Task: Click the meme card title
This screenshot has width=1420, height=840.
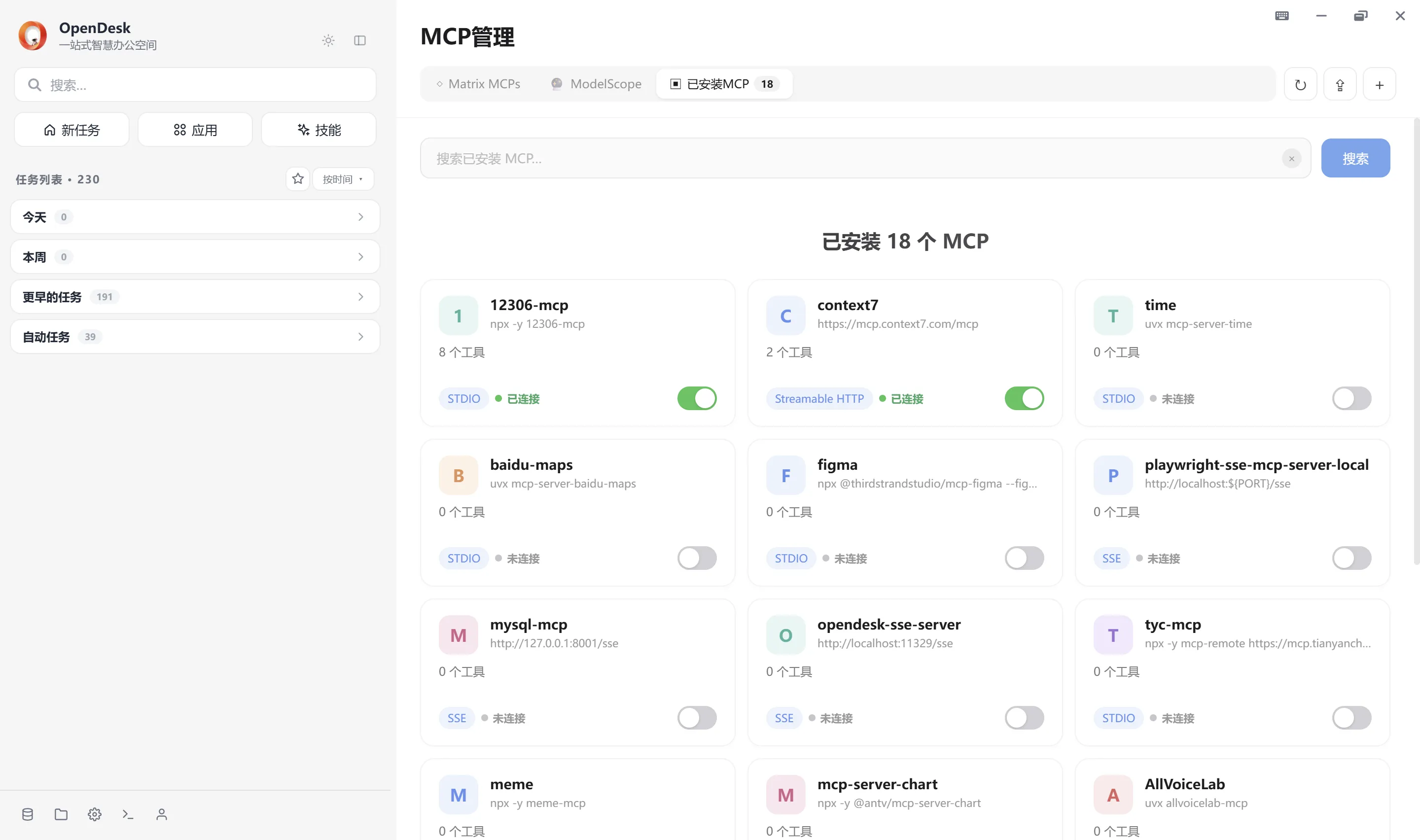Action: 511,784
